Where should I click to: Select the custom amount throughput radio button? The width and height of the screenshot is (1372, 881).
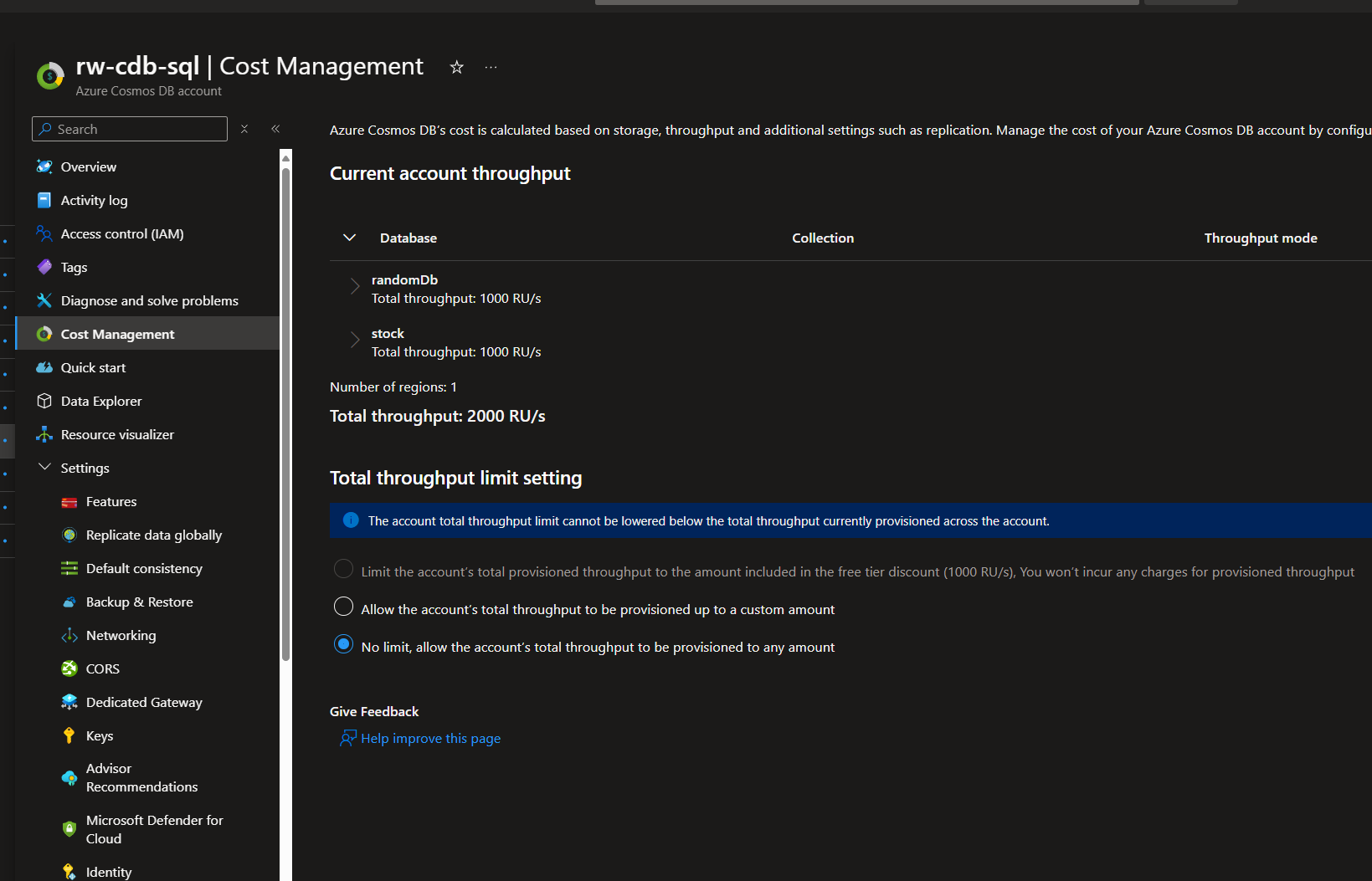click(x=343, y=607)
